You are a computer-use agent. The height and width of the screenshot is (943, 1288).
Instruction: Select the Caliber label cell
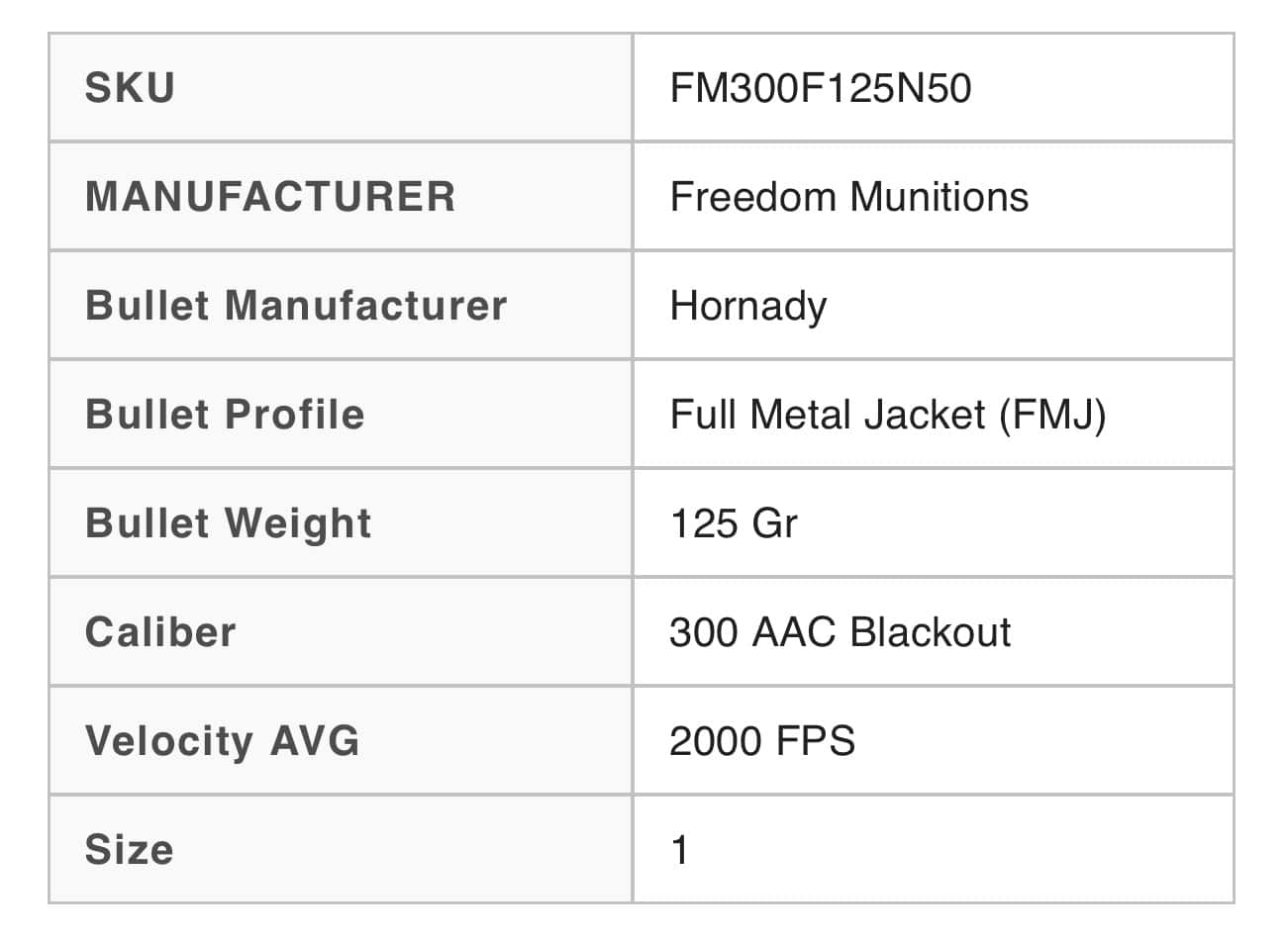click(x=341, y=631)
